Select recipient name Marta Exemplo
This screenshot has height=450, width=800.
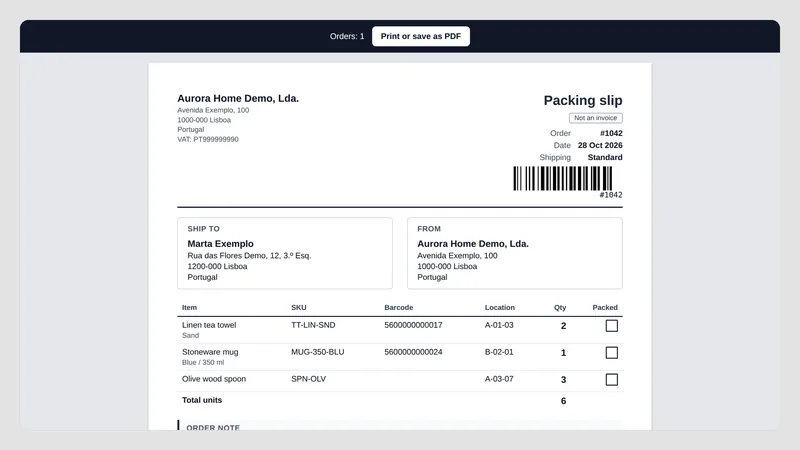click(x=220, y=244)
